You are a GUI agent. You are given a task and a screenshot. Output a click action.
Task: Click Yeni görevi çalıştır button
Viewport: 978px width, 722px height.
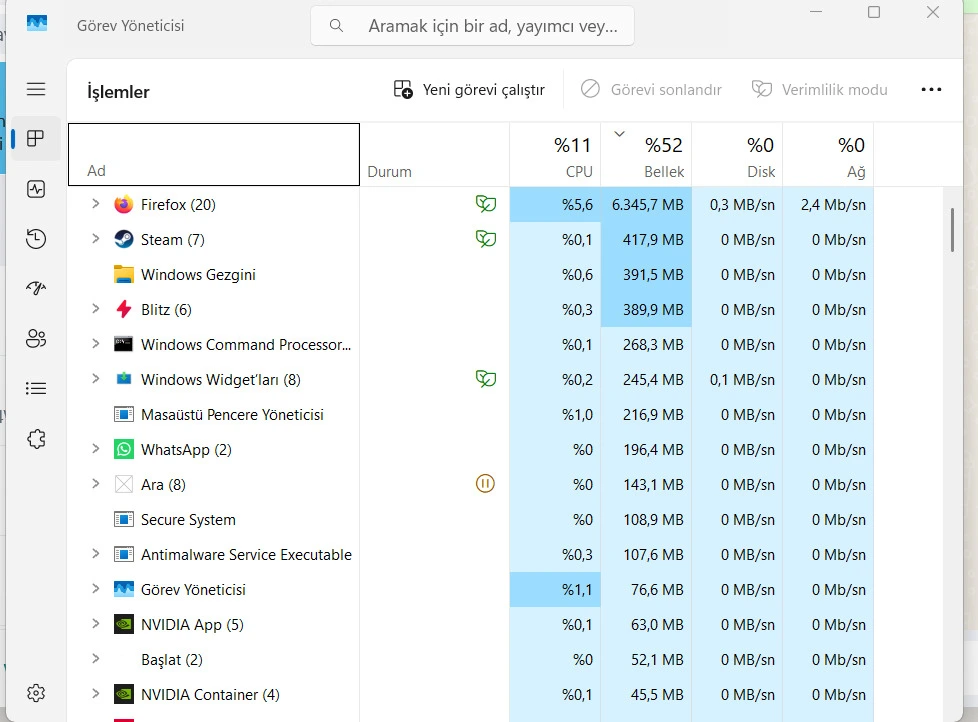click(469, 90)
